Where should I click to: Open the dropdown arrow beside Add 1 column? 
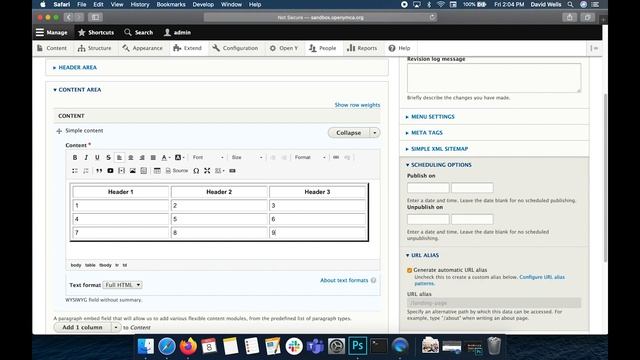116,327
